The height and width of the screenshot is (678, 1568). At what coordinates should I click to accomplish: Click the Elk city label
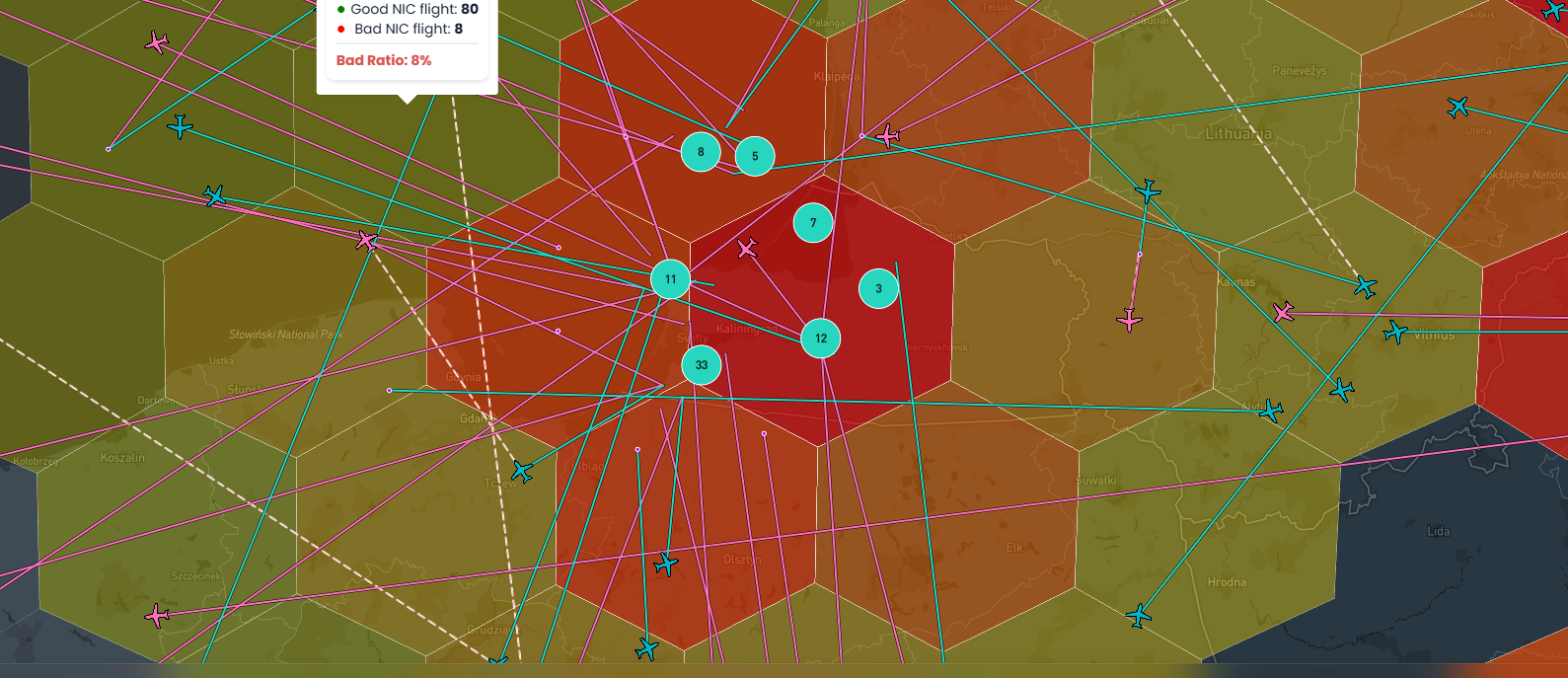(x=1014, y=548)
